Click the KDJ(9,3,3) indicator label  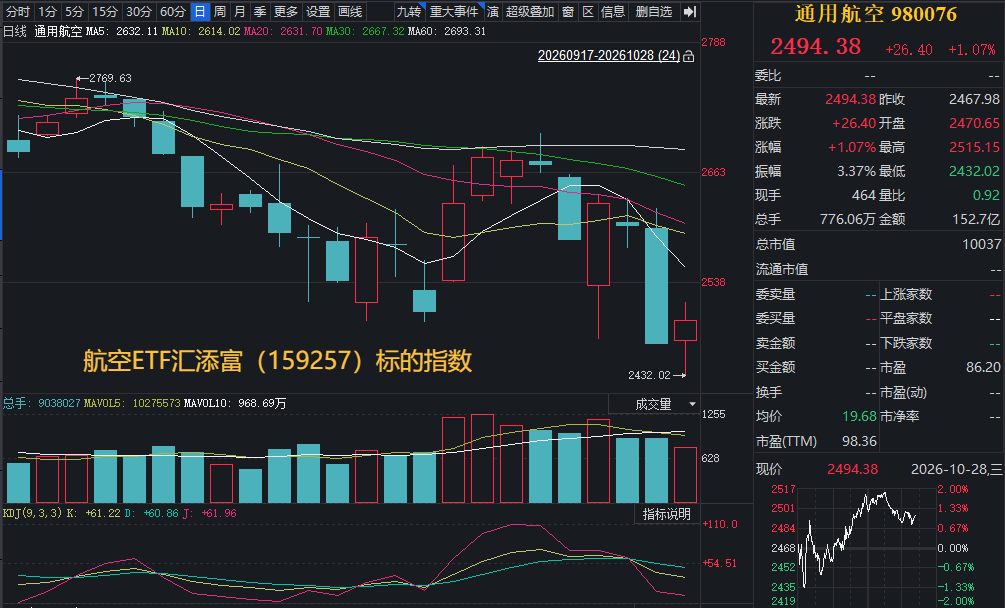(33, 513)
